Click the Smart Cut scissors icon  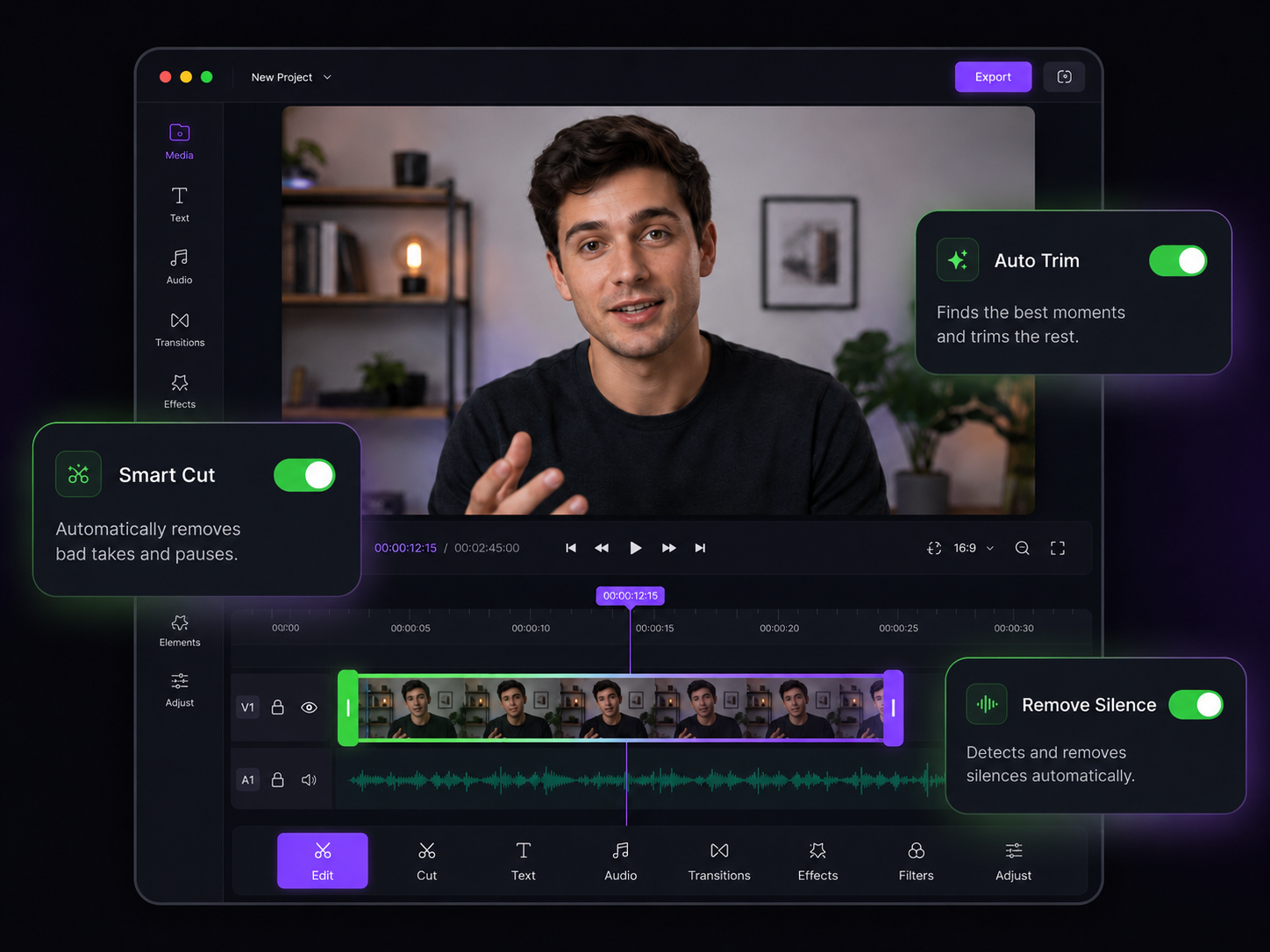[78, 474]
